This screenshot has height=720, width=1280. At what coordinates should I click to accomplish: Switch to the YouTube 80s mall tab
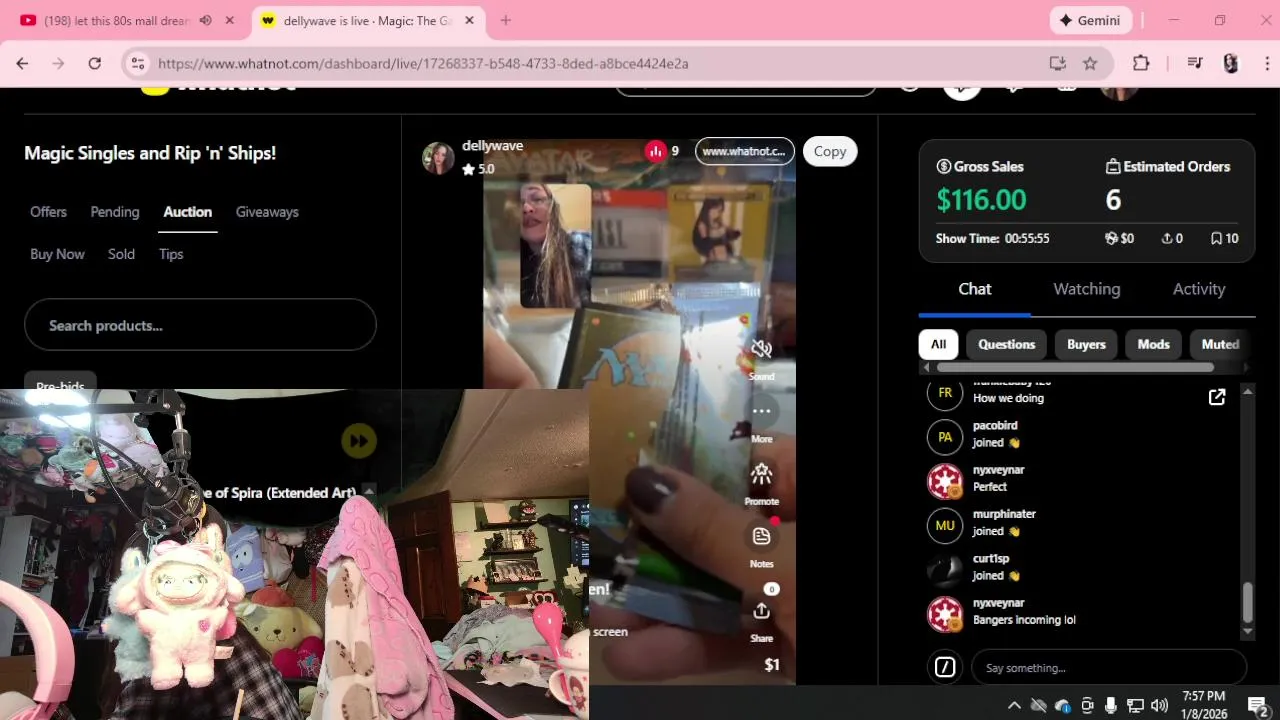117,20
